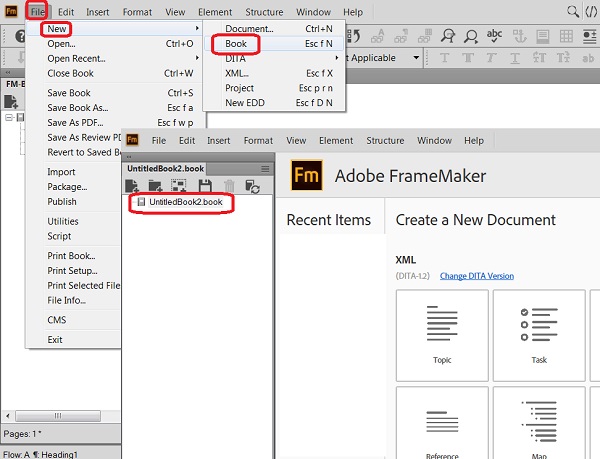Expand the Open Recent submenu arrow
This screenshot has width=600, height=459.
tap(197, 58)
